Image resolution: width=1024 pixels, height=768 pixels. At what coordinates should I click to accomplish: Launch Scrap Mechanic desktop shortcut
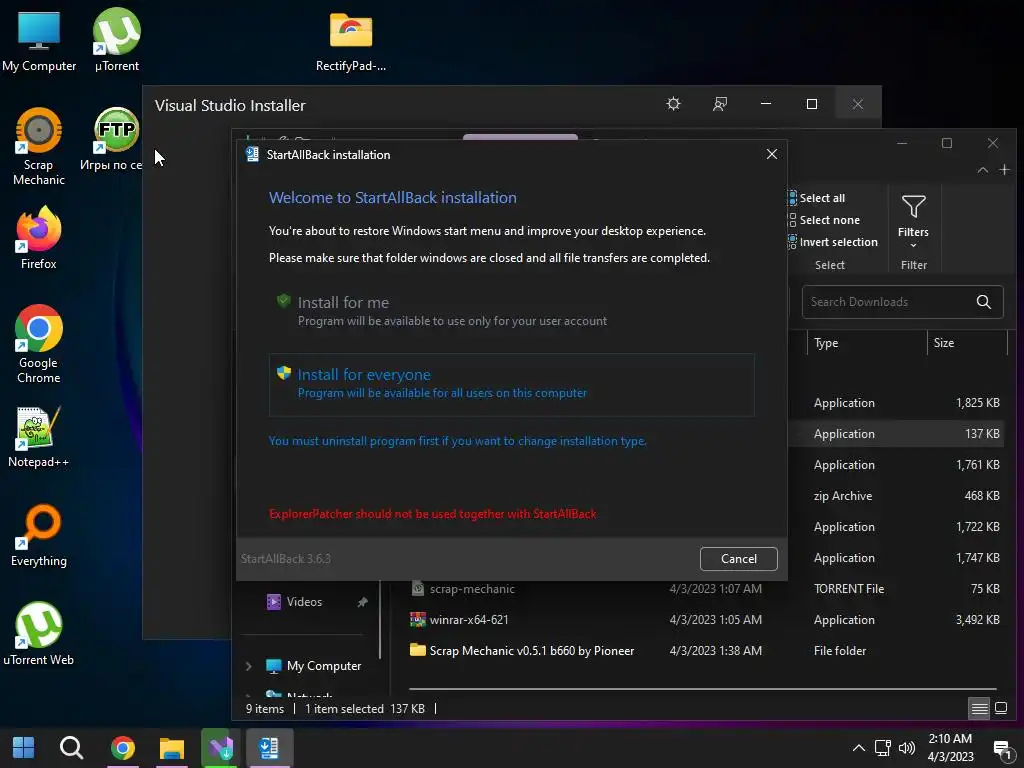[39, 147]
